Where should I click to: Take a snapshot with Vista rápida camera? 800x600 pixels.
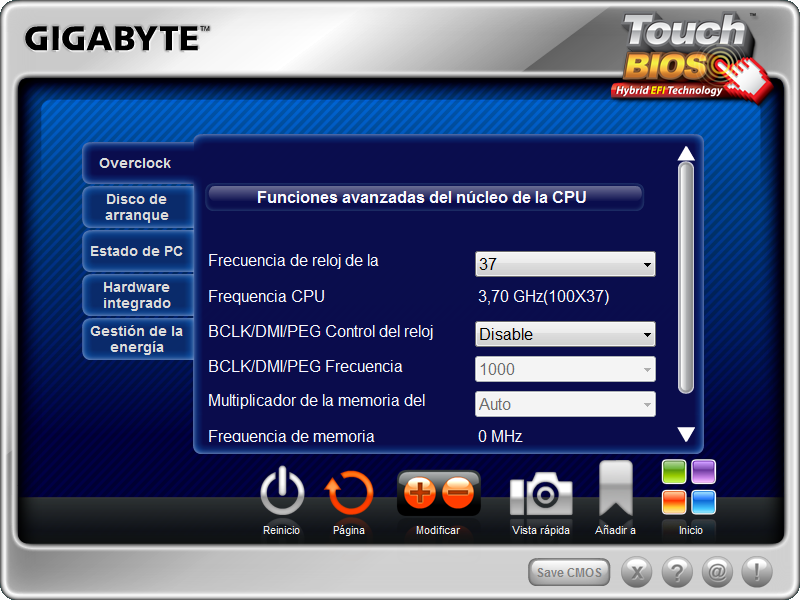coord(541,494)
